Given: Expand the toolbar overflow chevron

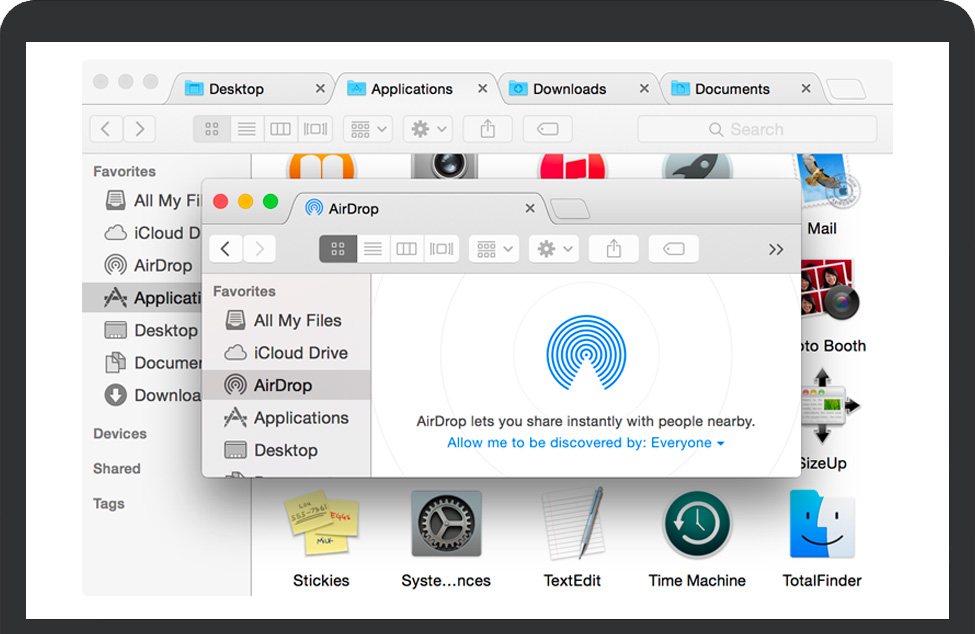Looking at the screenshot, I should click(776, 250).
